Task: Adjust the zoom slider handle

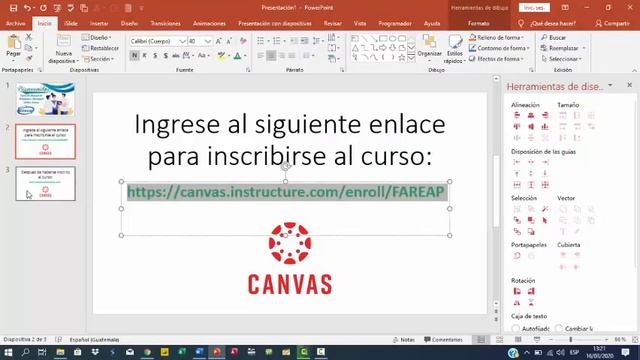Action: coord(571,340)
